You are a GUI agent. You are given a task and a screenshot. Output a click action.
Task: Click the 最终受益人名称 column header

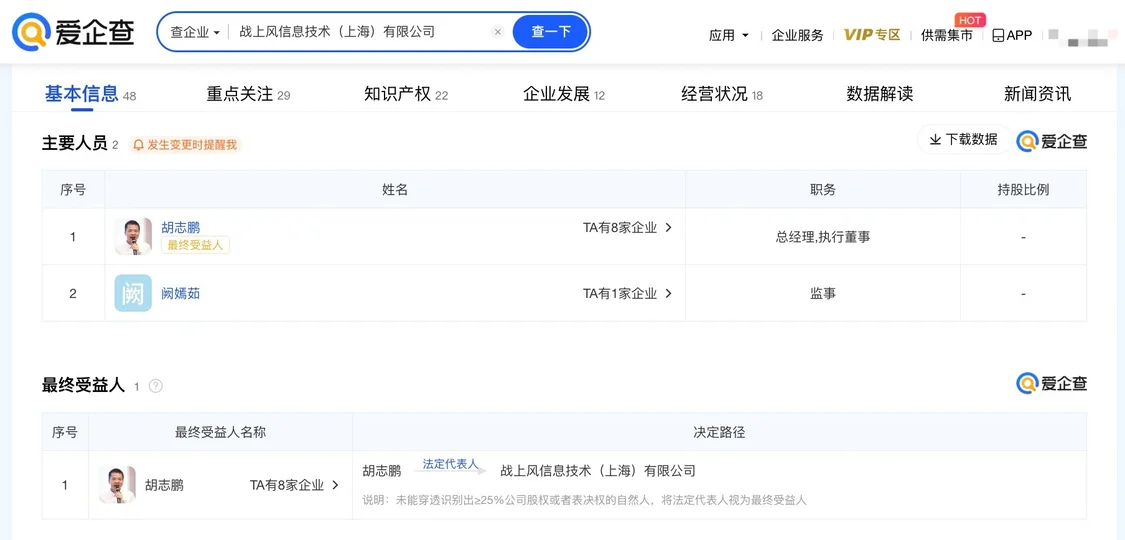pyautogui.click(x=220, y=432)
